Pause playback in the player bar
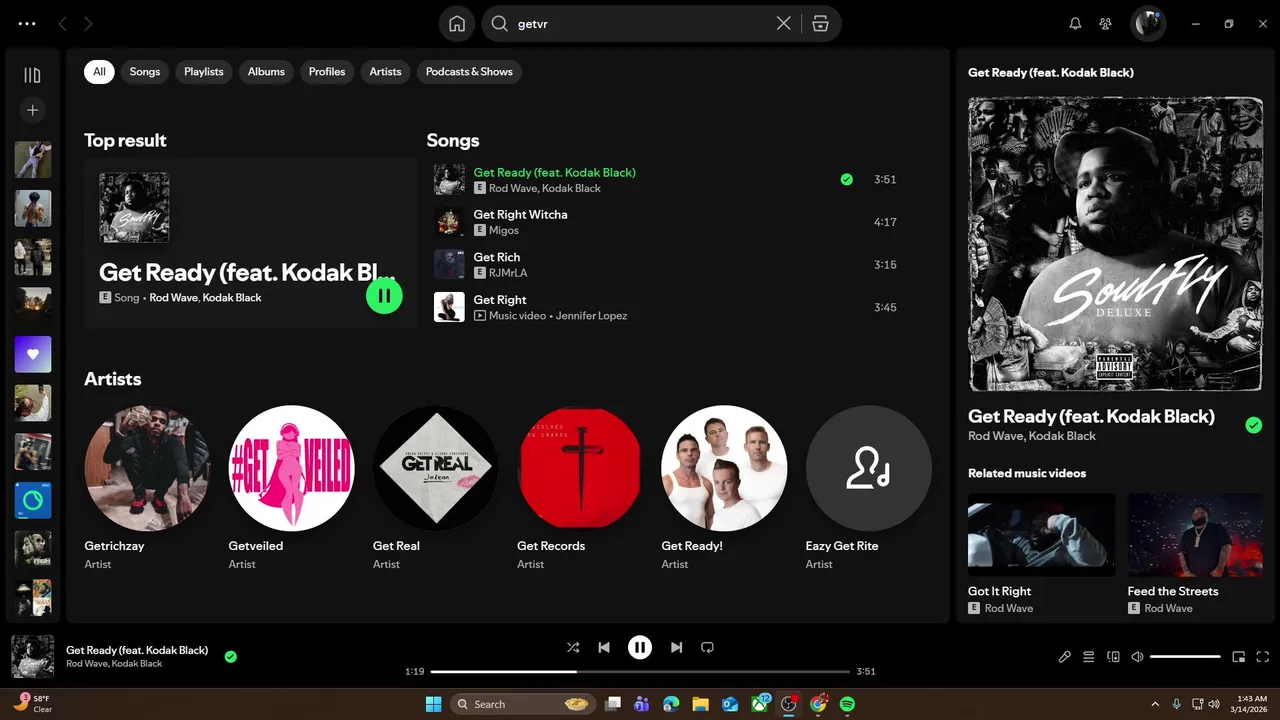The width and height of the screenshot is (1280, 720). [x=640, y=648]
